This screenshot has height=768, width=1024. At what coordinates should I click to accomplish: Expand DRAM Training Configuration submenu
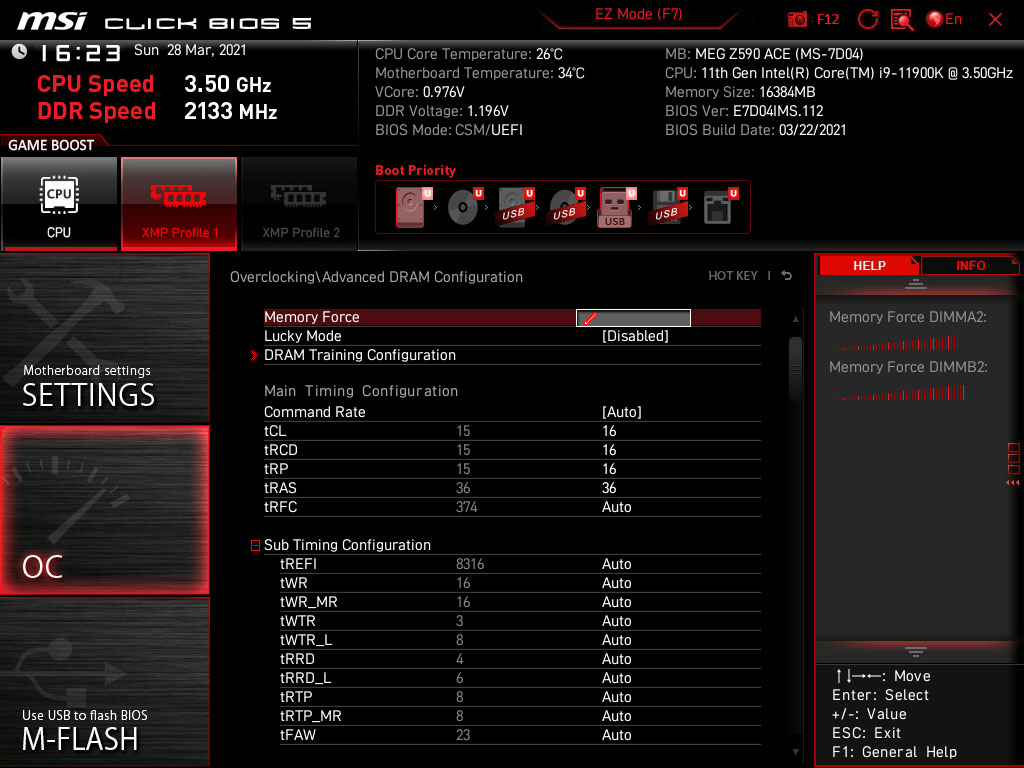(x=360, y=355)
